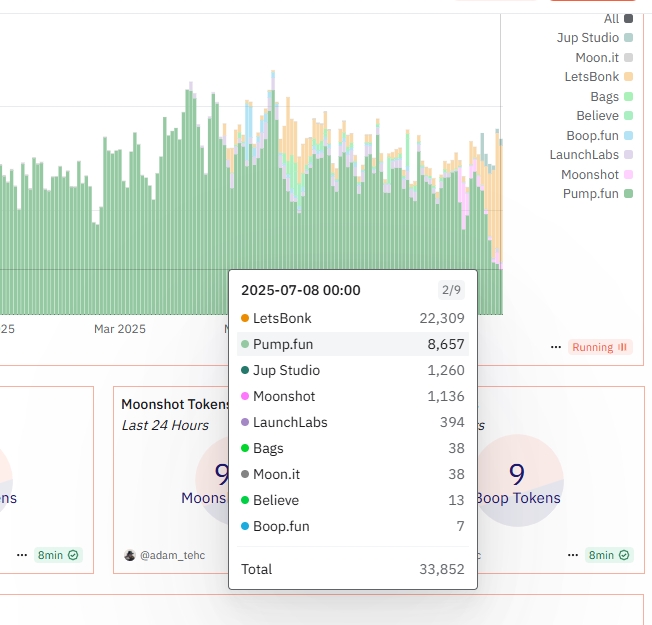Image resolution: width=652 pixels, height=625 pixels.
Task: Toggle LetsBonk legend entry
Action: tap(599, 77)
